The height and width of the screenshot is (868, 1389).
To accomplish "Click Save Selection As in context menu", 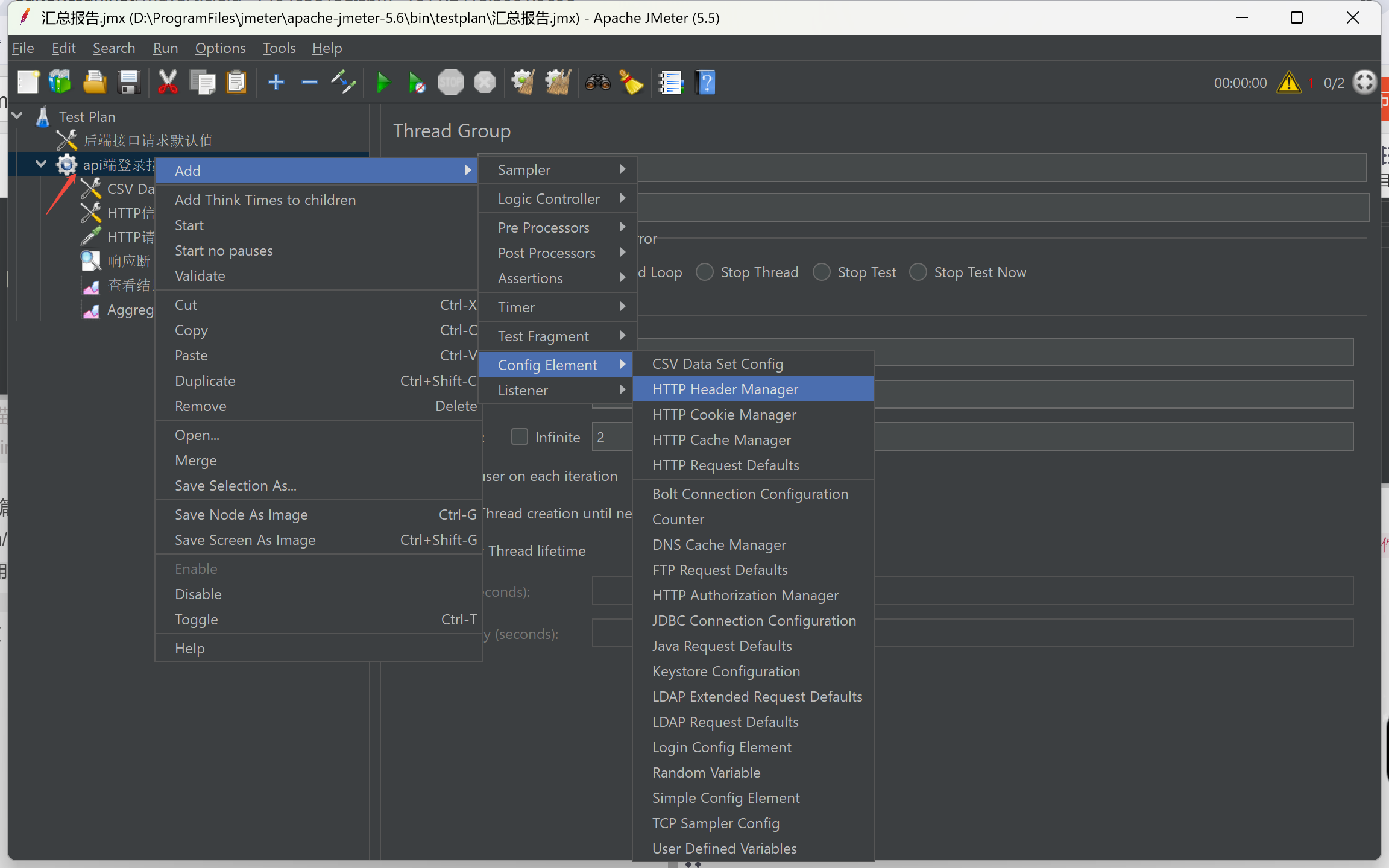I will point(318,486).
